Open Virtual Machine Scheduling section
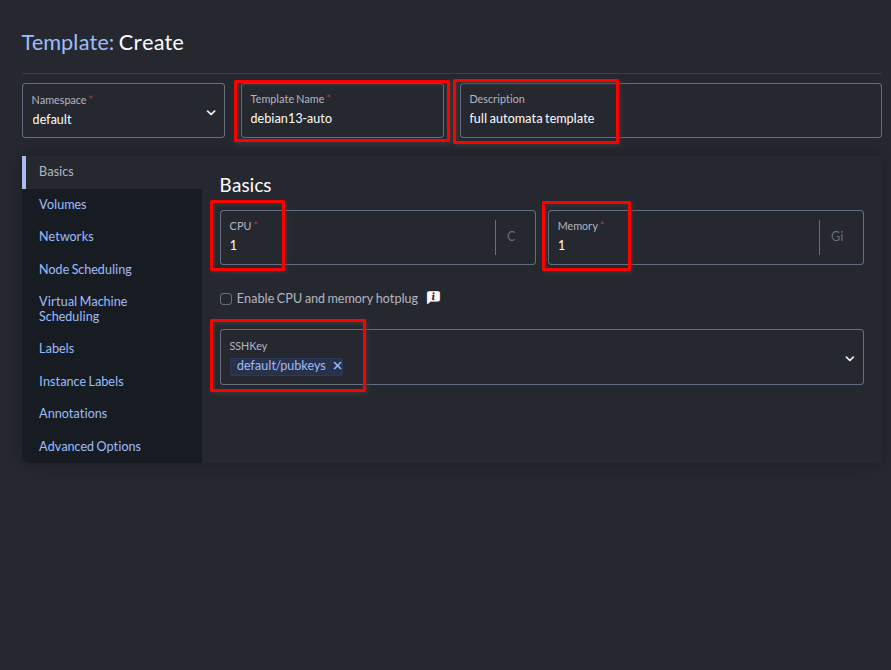The image size is (891, 670). 83,309
